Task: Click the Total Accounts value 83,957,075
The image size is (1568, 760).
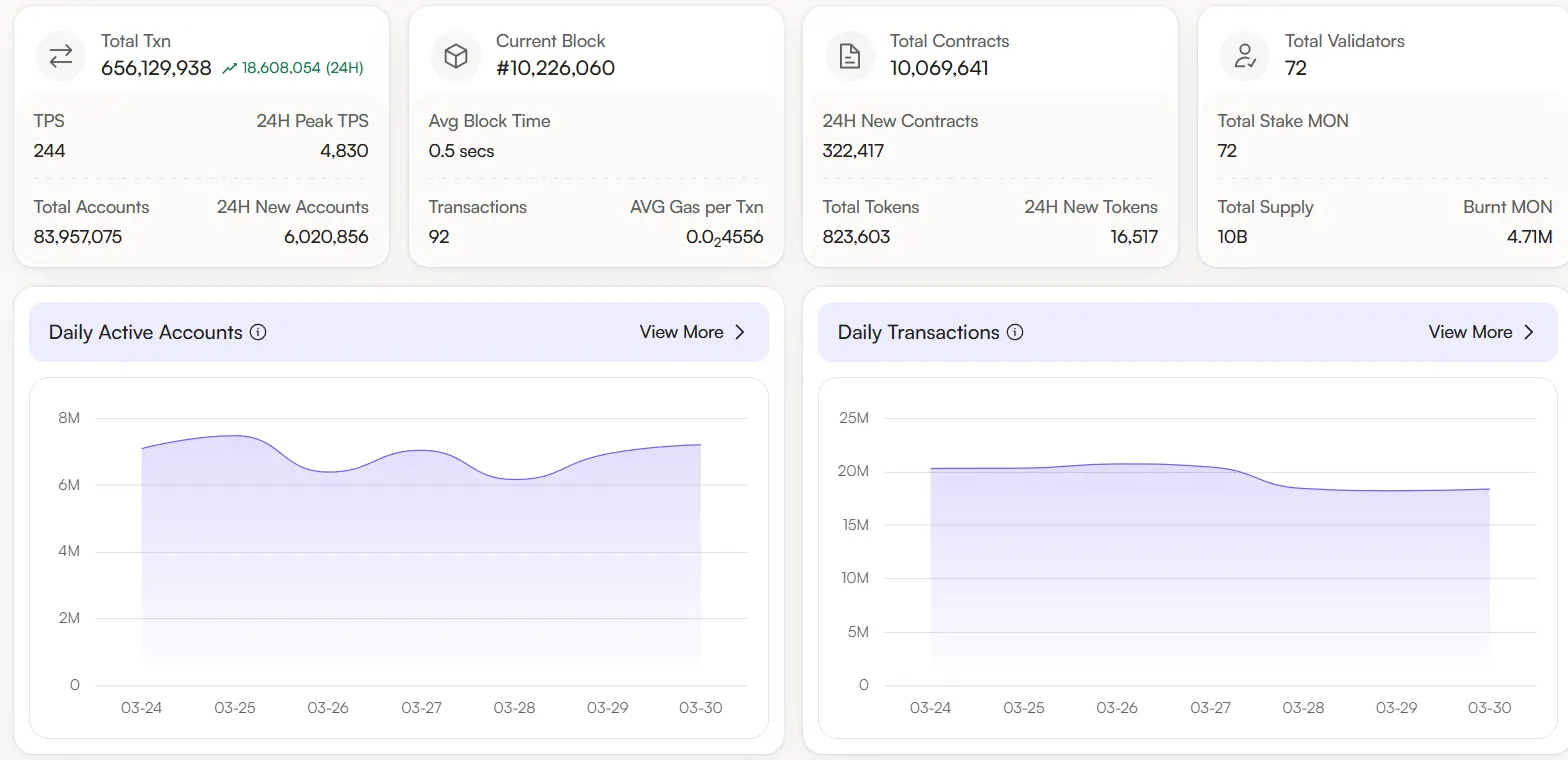Action: coord(78,237)
